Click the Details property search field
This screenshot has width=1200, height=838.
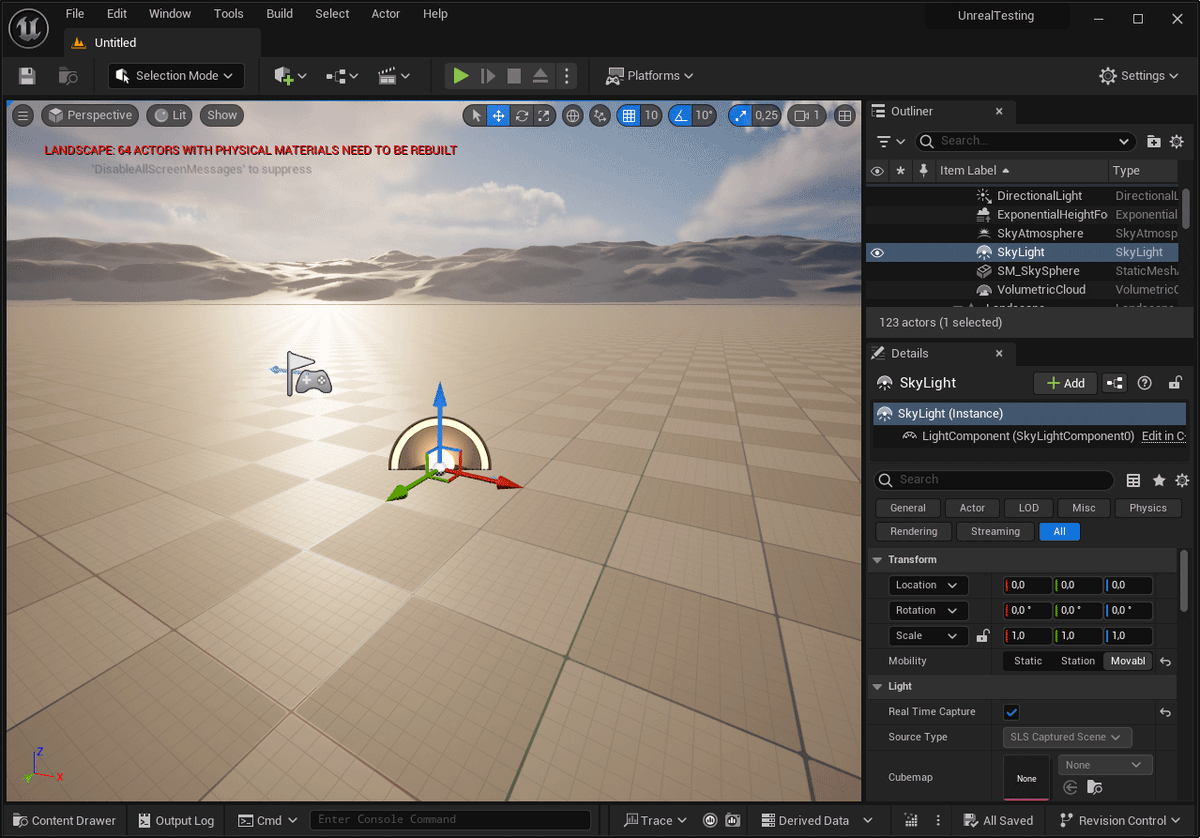(994, 480)
